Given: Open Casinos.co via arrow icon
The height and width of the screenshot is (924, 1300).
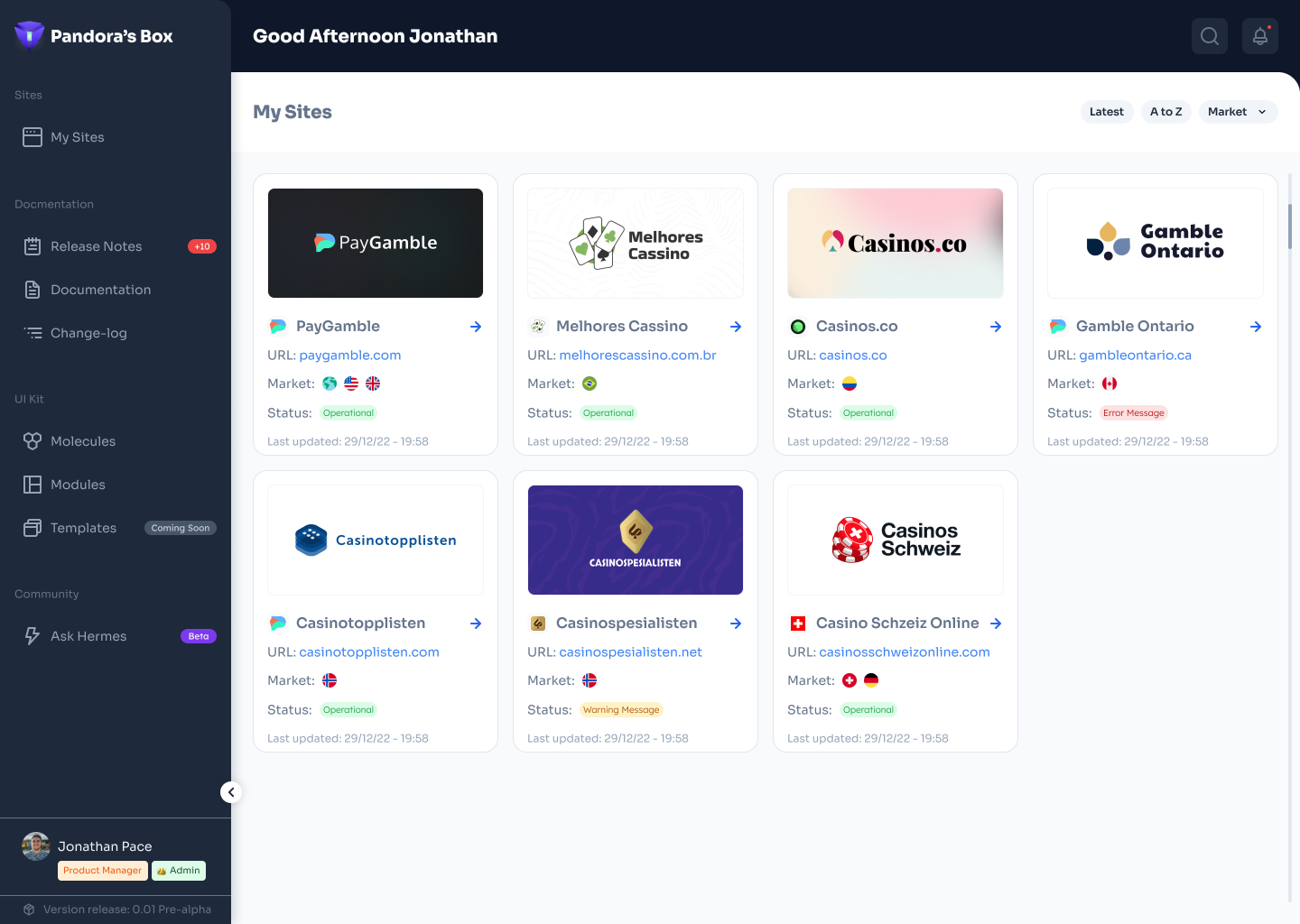Looking at the screenshot, I should [996, 327].
